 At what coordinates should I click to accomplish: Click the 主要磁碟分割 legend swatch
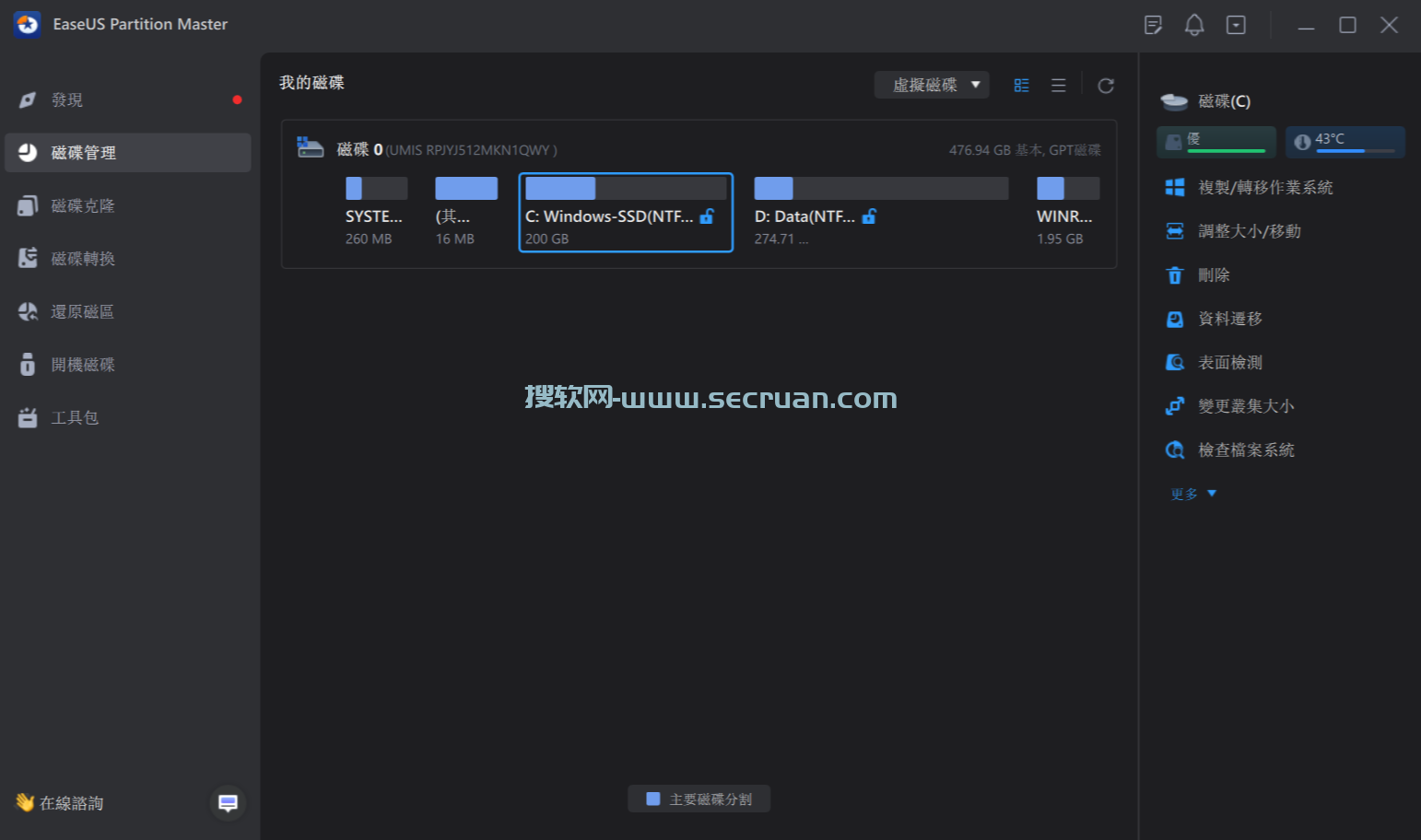coord(653,799)
